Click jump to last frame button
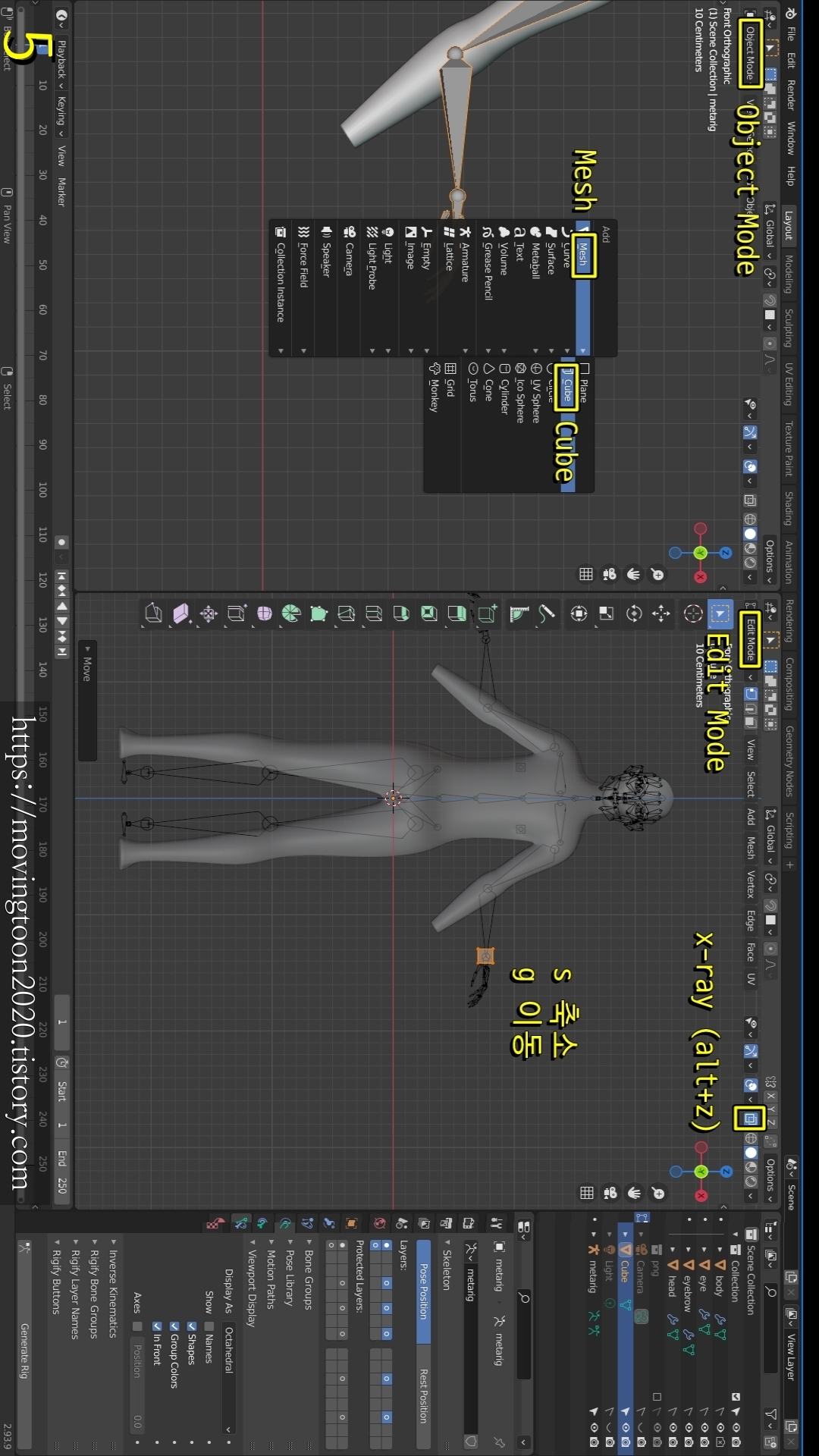 click(x=62, y=651)
